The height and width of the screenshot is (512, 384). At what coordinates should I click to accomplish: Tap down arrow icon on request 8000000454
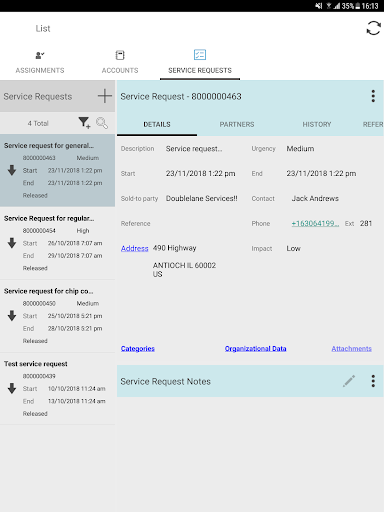12,243
